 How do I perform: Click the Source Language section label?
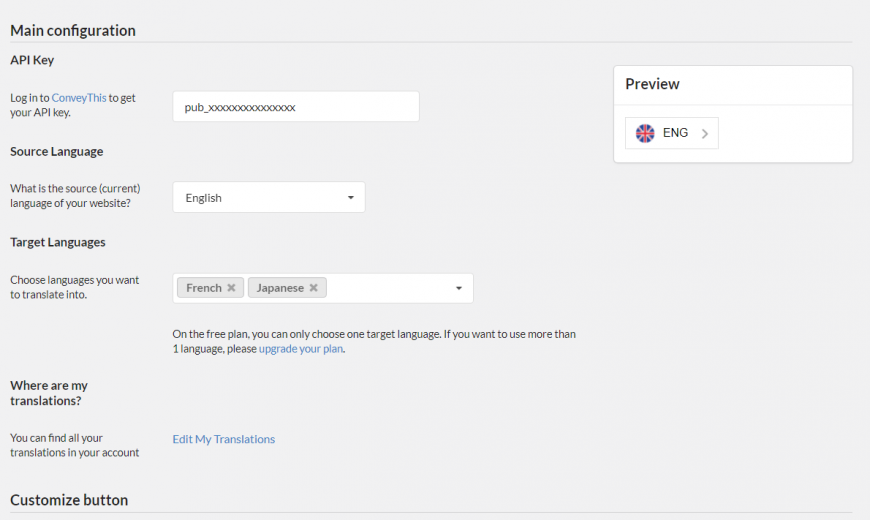pyautogui.click(x=57, y=152)
